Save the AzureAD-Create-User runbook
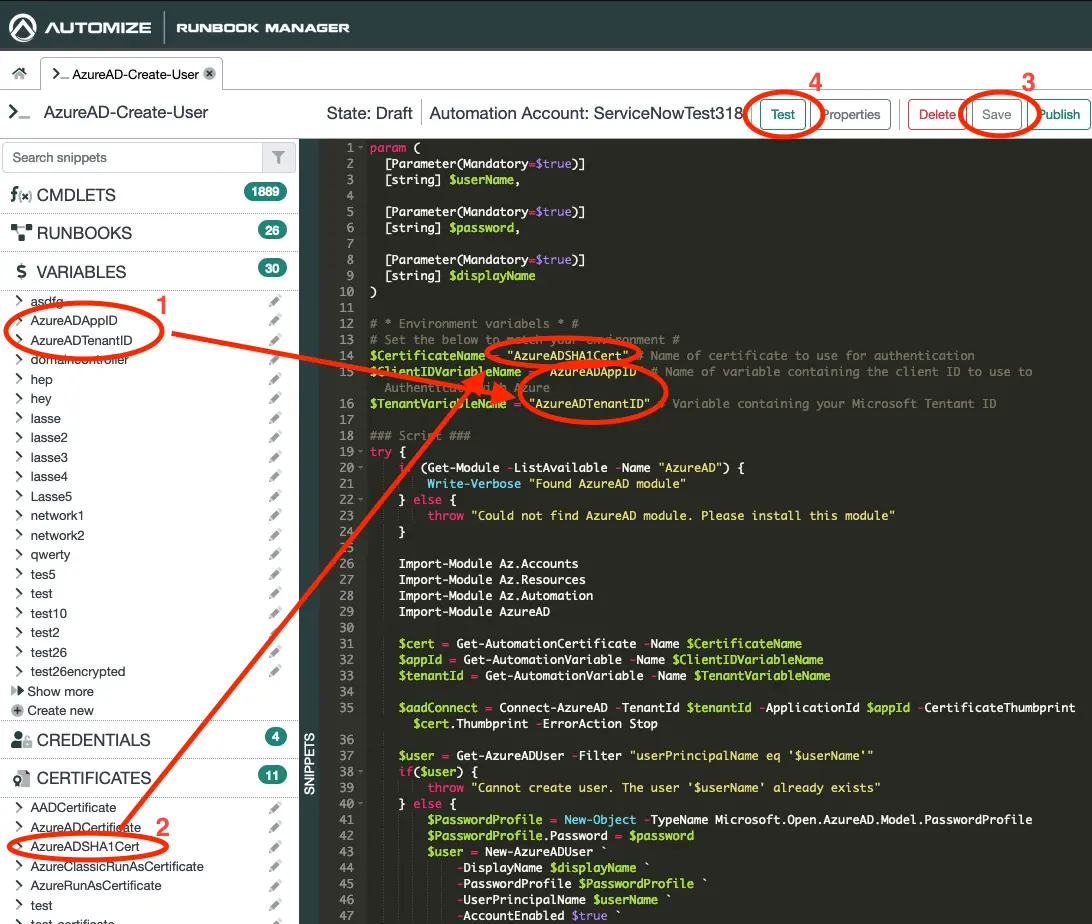The width and height of the screenshot is (1092, 924). pyautogui.click(x=997, y=114)
